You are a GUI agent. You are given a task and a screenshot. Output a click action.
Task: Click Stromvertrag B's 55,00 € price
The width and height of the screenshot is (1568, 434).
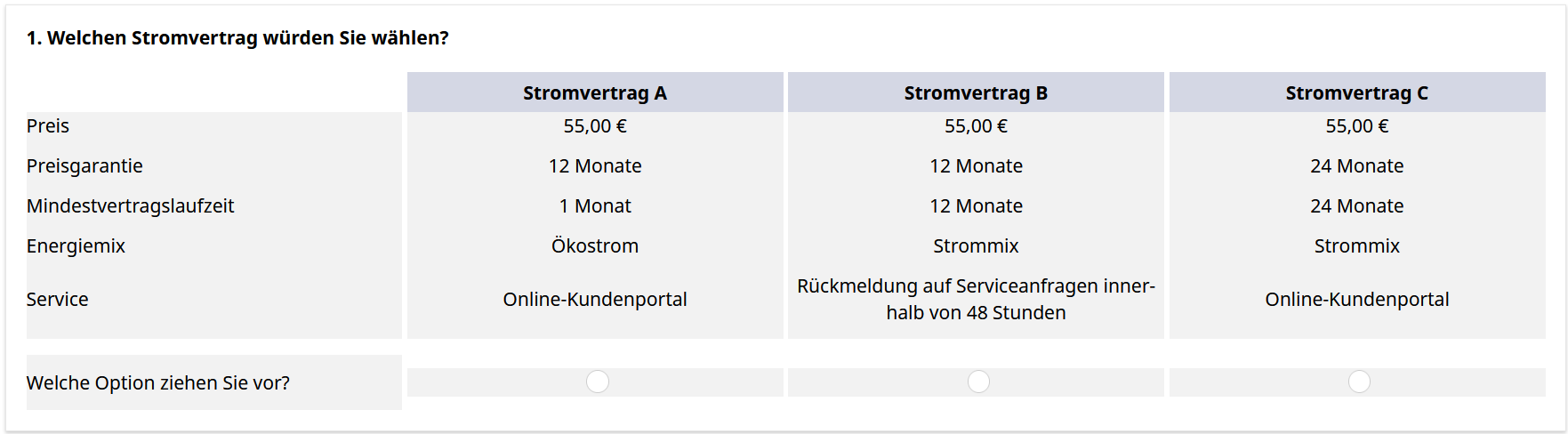976,126
